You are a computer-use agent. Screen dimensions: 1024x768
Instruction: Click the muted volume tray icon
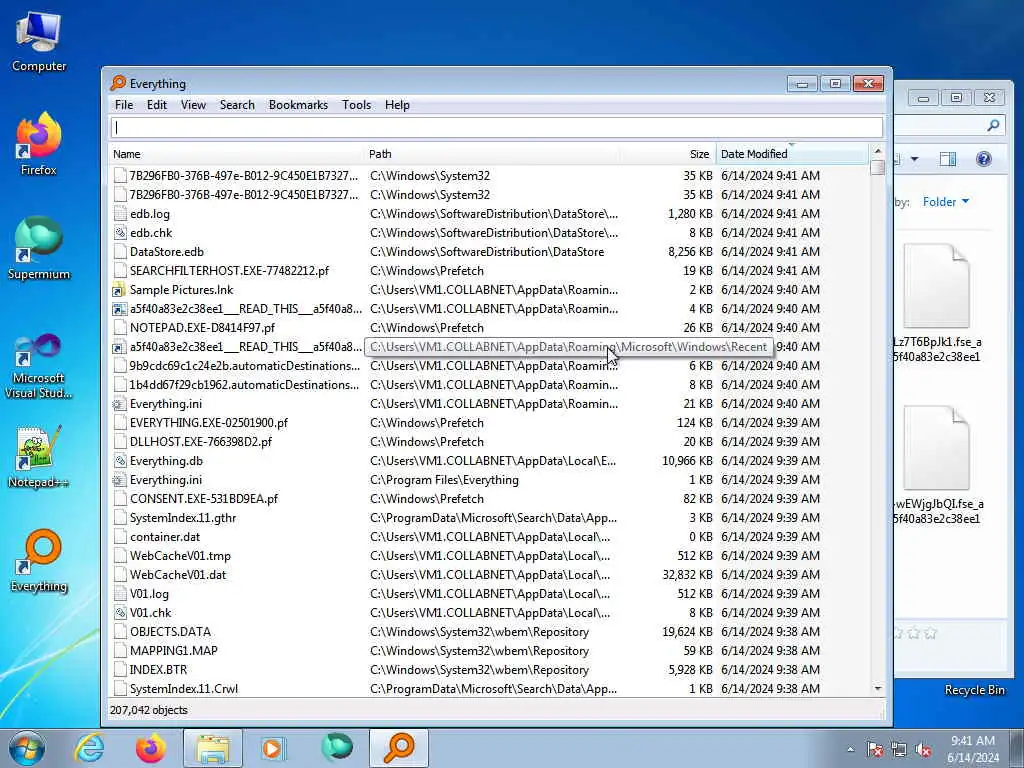click(x=923, y=750)
